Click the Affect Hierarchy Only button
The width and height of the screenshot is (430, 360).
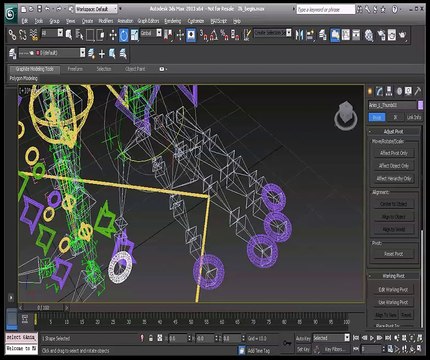394,178
